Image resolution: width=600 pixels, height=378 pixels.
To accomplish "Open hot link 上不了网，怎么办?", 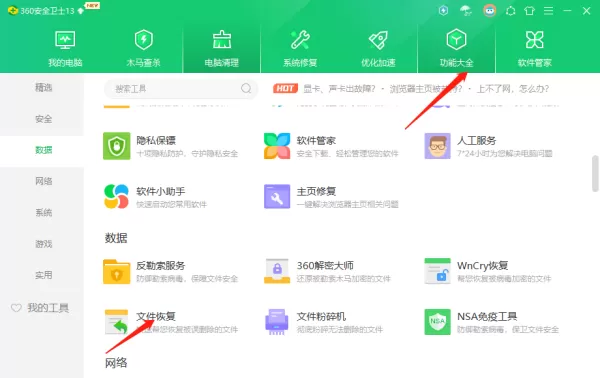I will (513, 89).
